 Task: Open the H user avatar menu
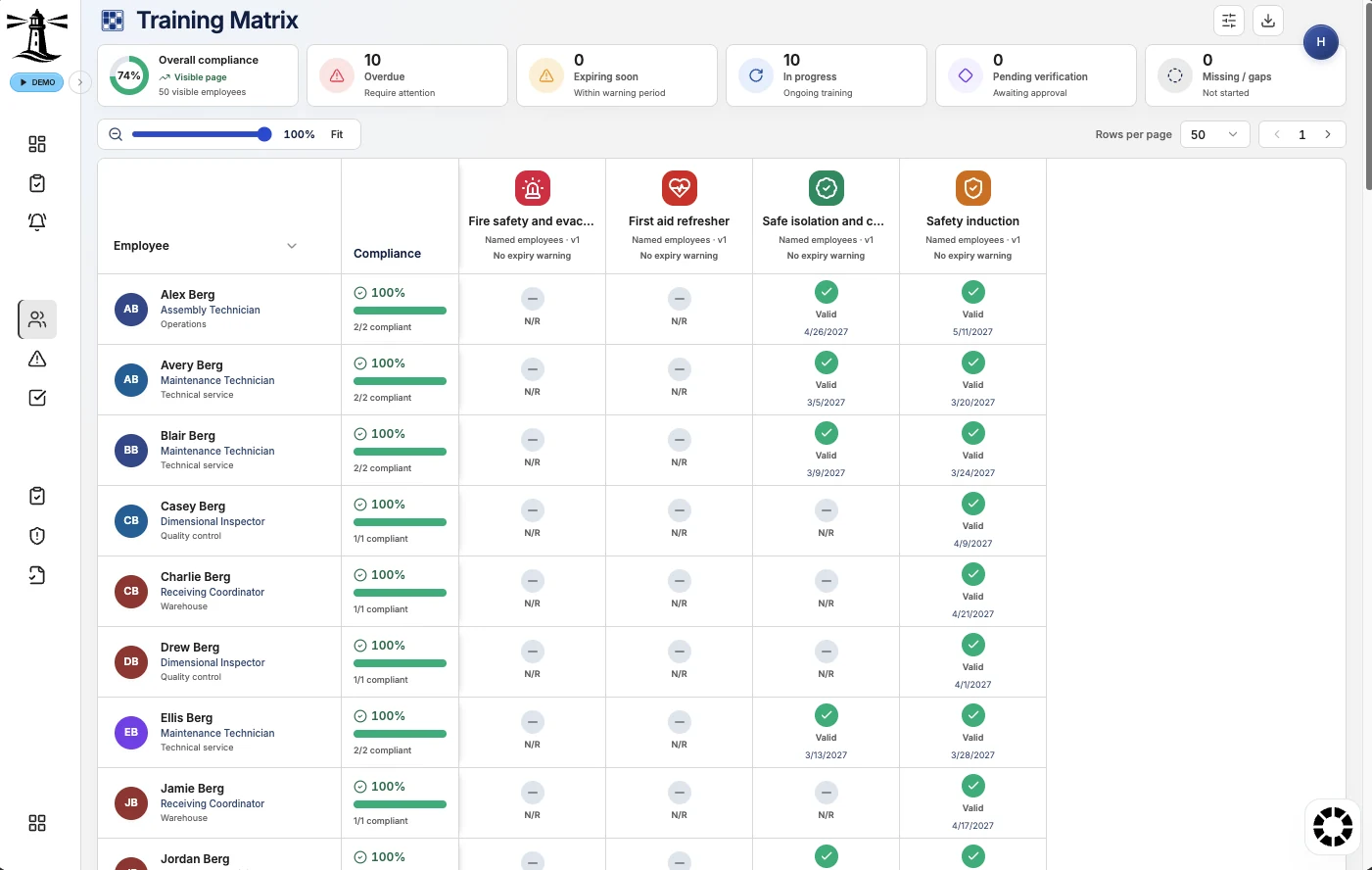[x=1321, y=42]
